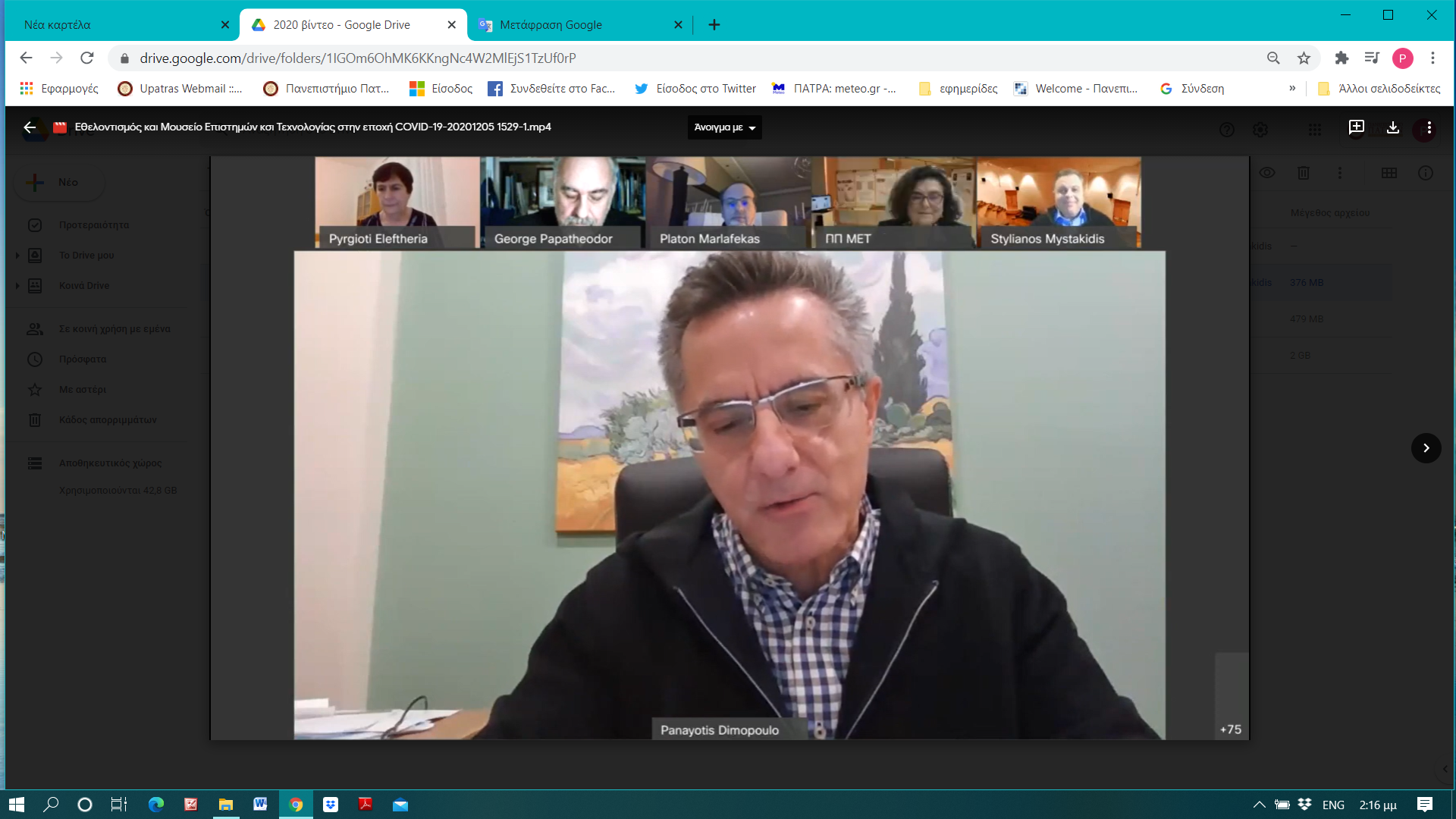1456x819 pixels.
Task: Open Drive help question-mark icon
Action: [1227, 130]
